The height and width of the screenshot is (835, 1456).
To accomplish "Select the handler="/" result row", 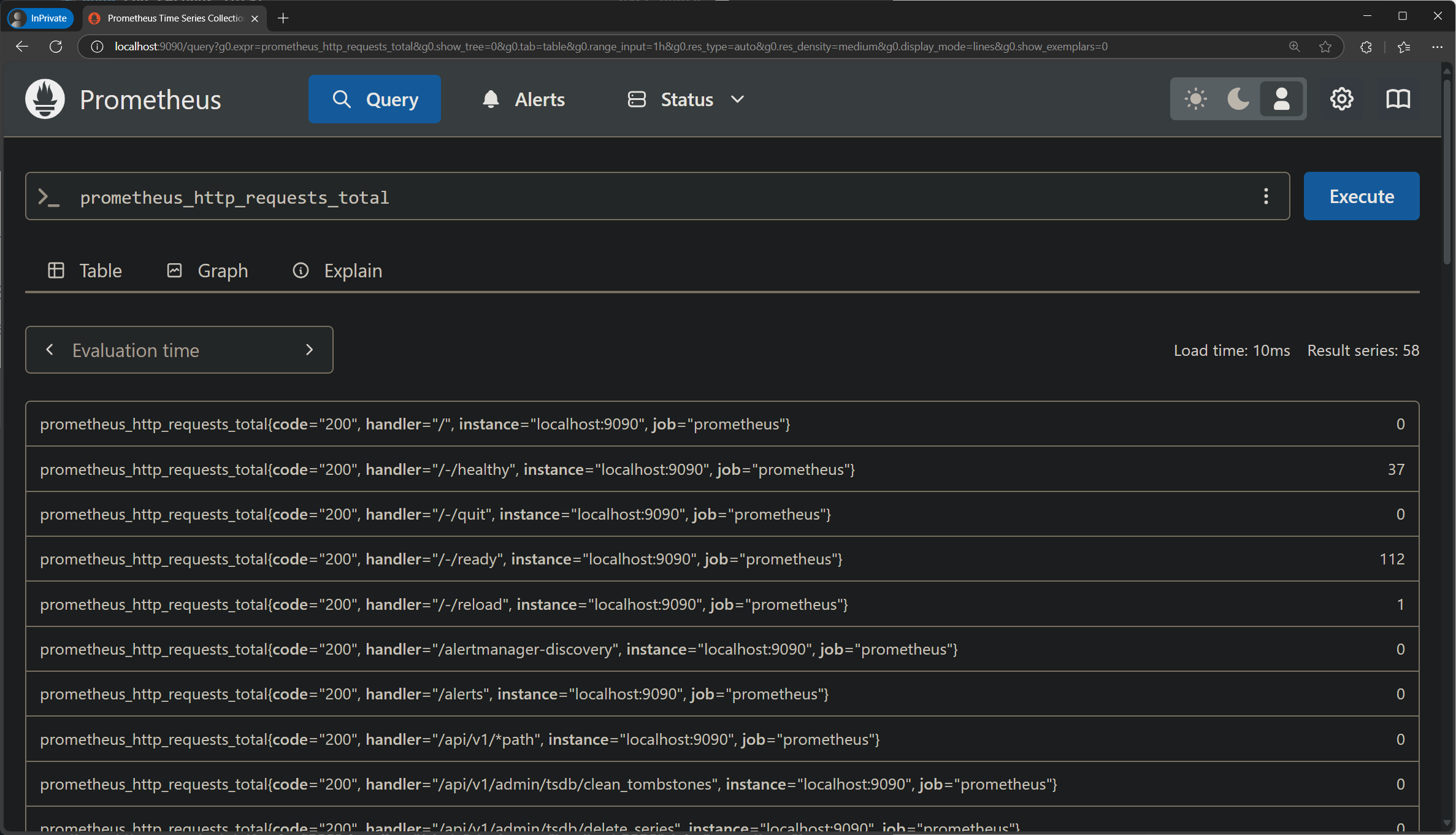I will point(722,424).
